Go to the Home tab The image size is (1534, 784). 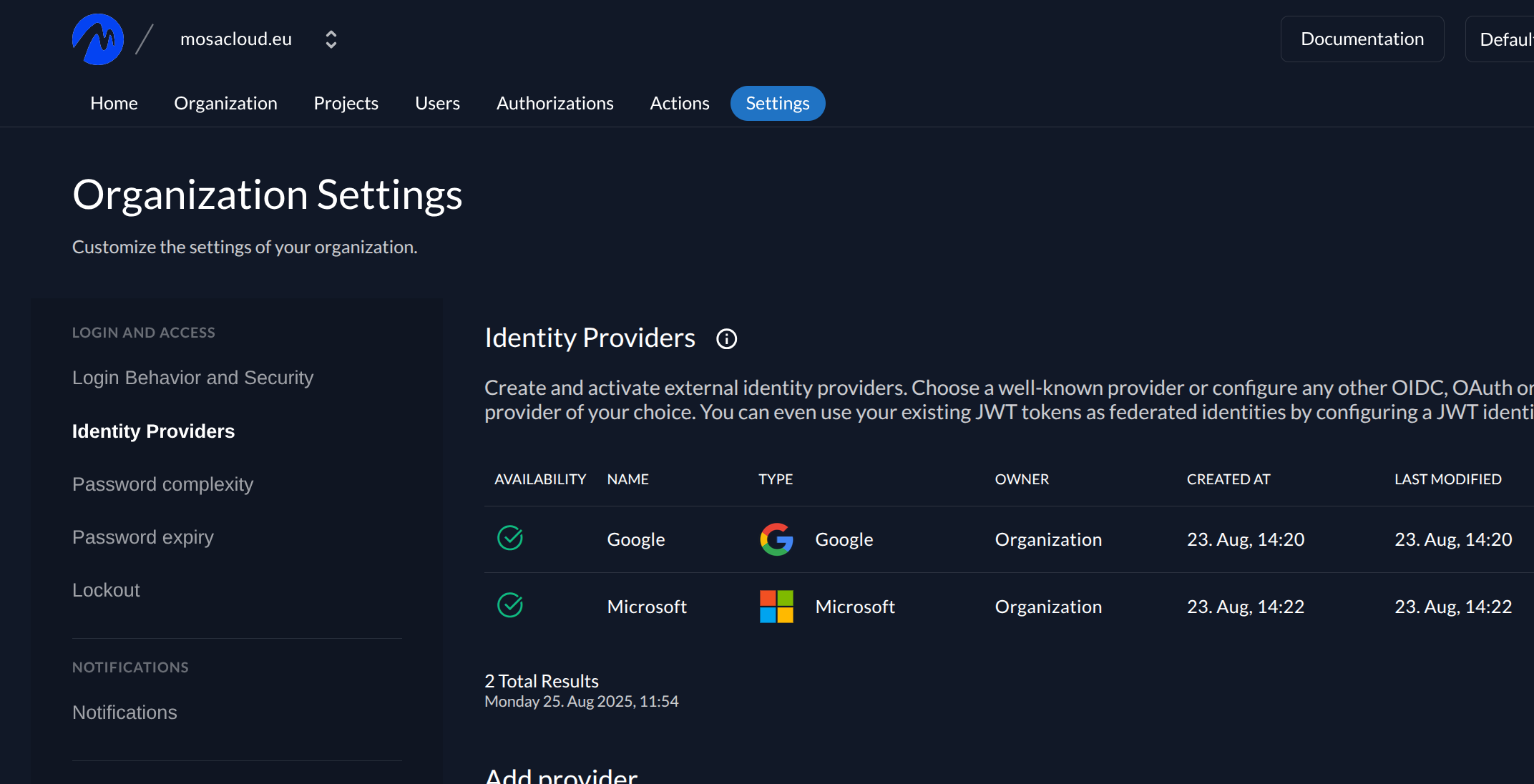tap(114, 103)
